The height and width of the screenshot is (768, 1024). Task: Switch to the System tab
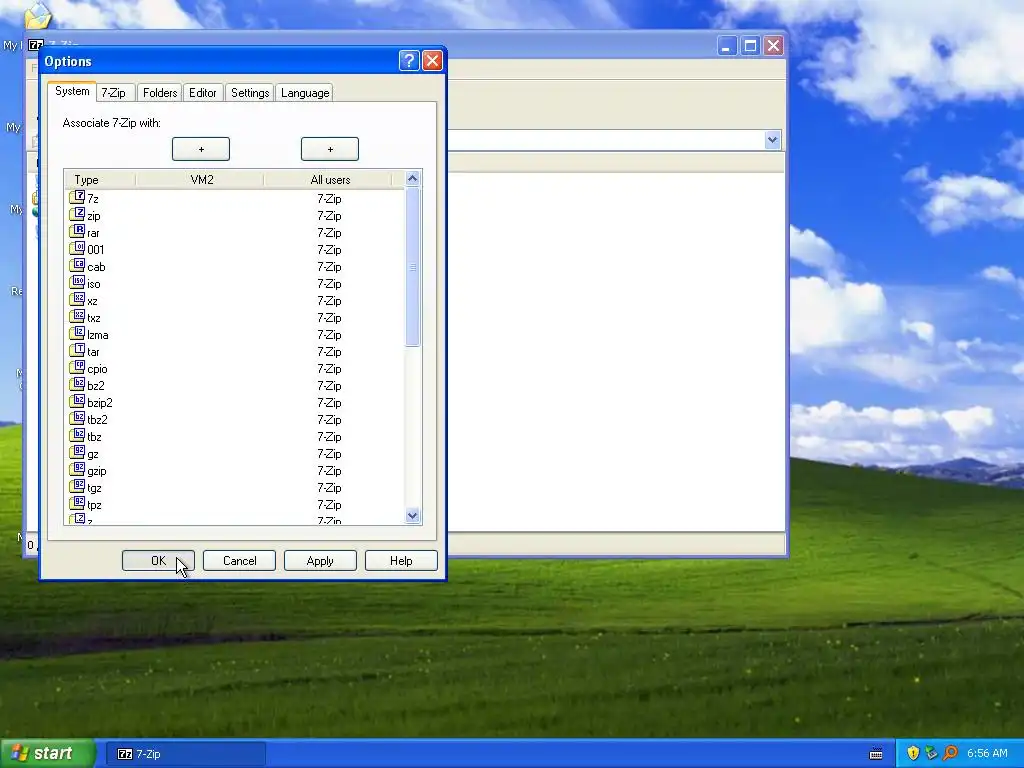pos(72,91)
